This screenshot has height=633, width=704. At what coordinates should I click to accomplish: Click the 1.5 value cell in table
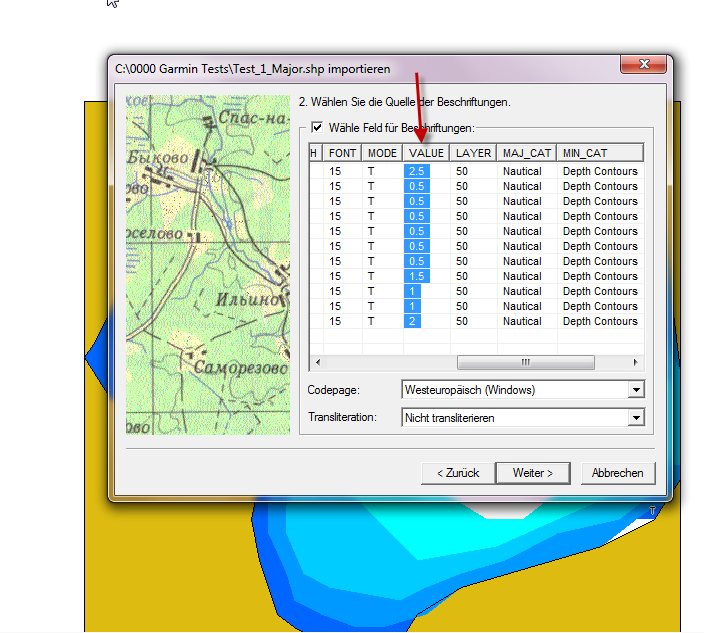tap(417, 276)
